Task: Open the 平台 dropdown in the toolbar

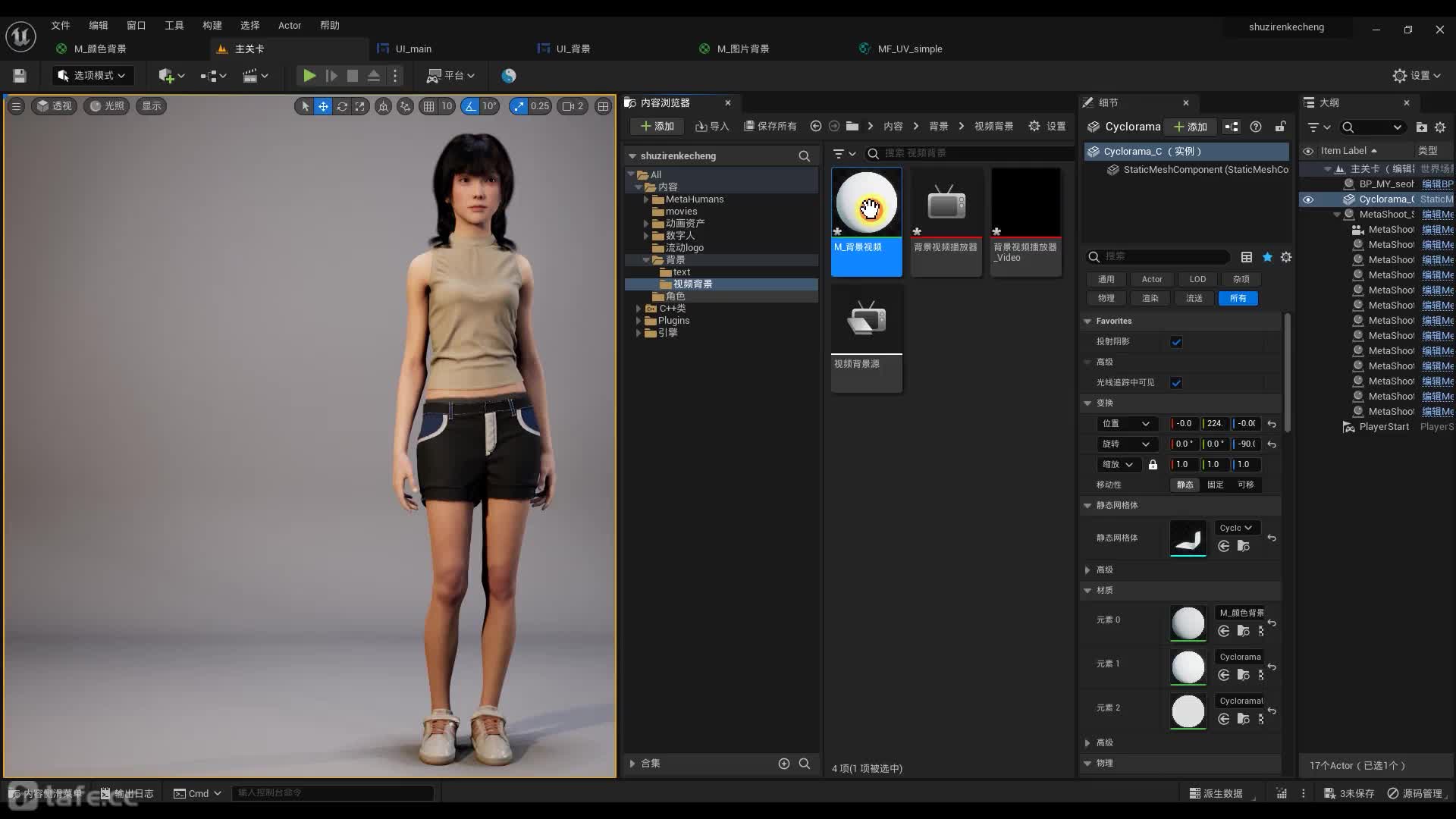Action: [x=451, y=76]
